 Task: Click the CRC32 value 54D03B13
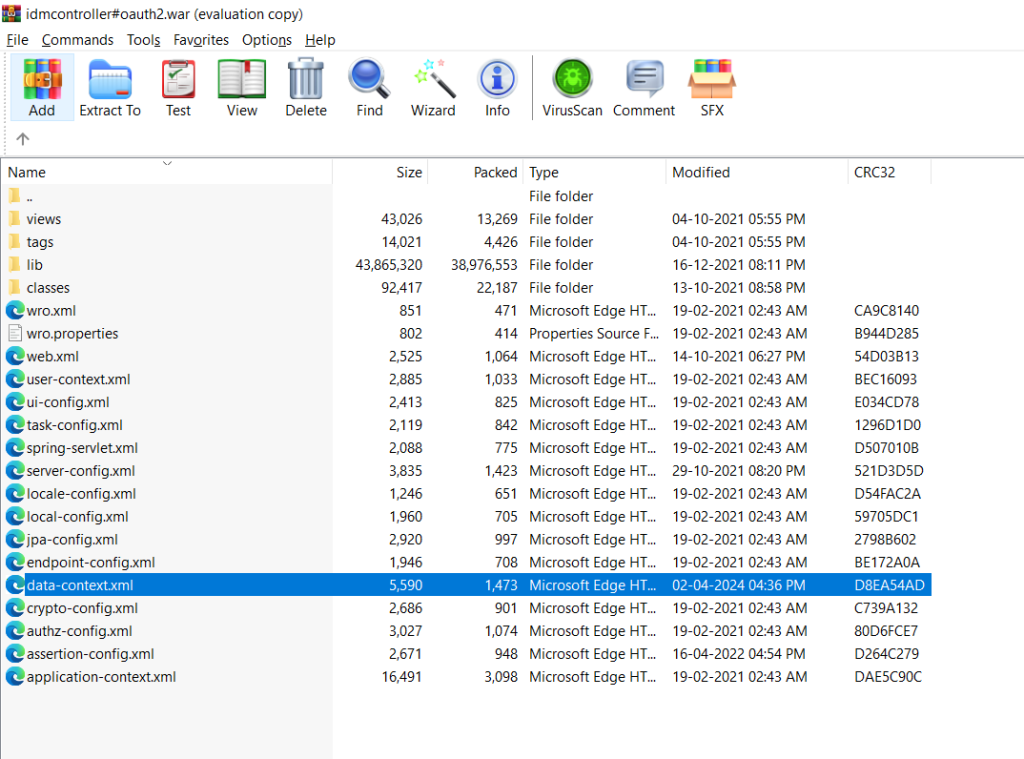pyautogui.click(x=886, y=356)
